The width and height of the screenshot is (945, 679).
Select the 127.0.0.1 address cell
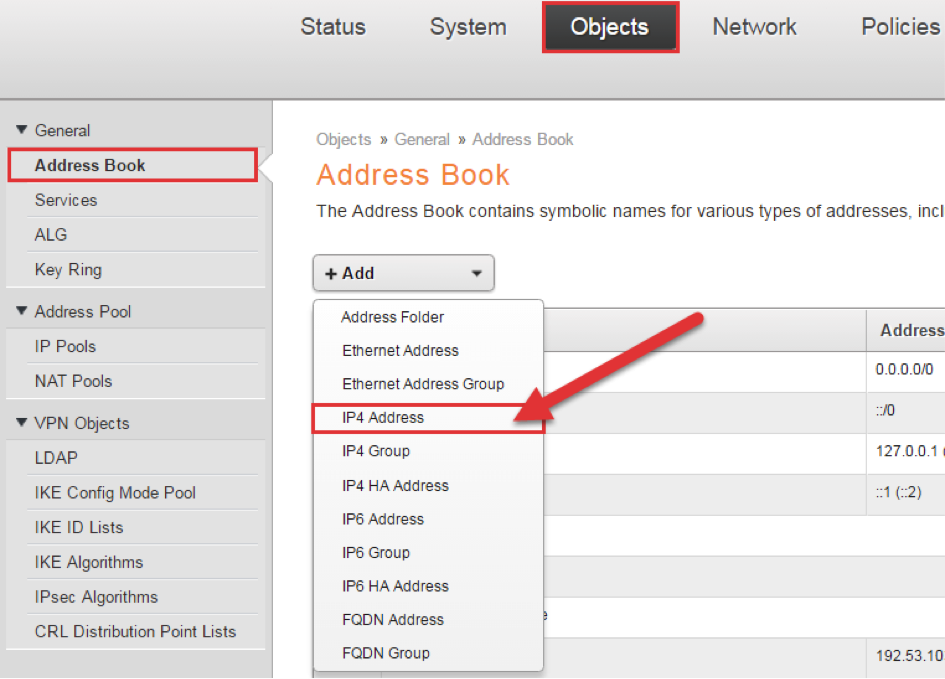(906, 451)
